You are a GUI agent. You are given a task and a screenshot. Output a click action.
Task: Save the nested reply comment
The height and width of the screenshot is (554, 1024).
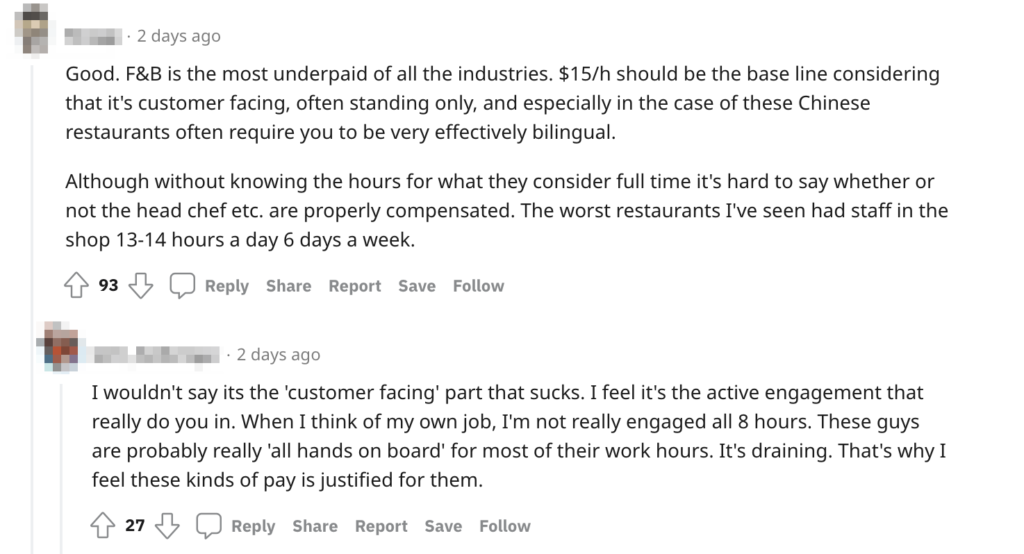(443, 526)
